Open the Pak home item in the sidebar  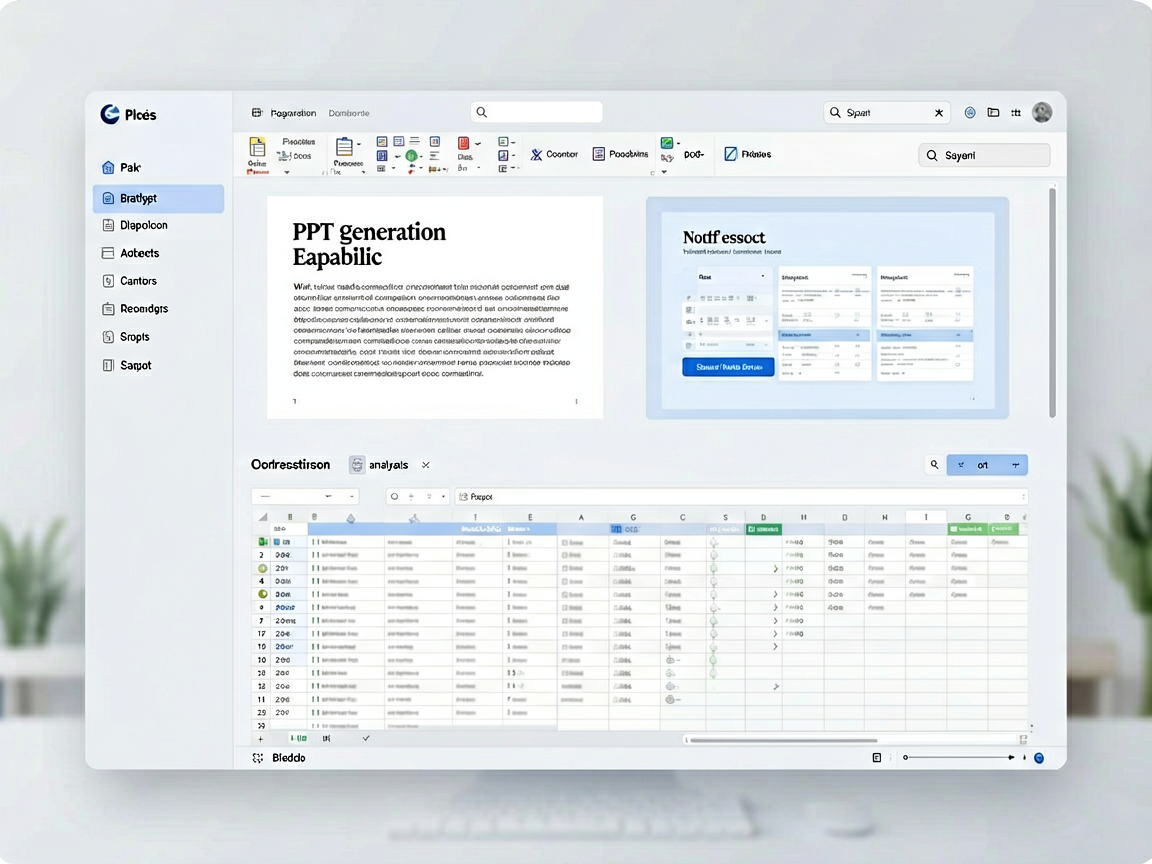click(121, 168)
